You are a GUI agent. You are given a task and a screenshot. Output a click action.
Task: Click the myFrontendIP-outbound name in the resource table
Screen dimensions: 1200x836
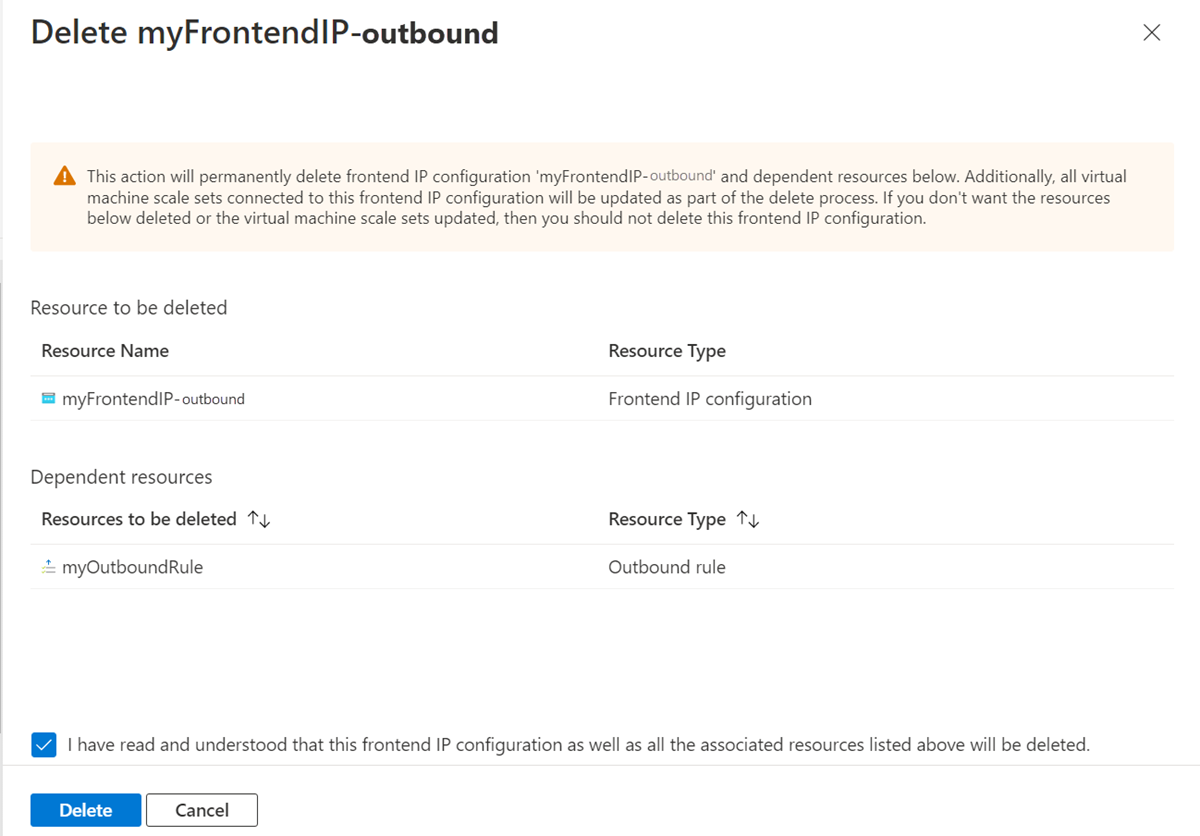pyautogui.click(x=152, y=398)
